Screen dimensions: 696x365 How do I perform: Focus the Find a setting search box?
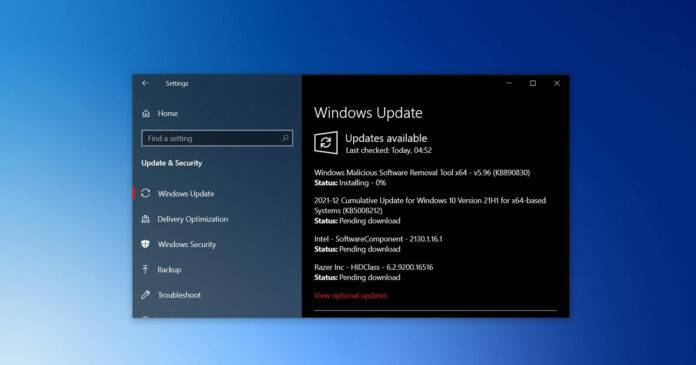217,138
